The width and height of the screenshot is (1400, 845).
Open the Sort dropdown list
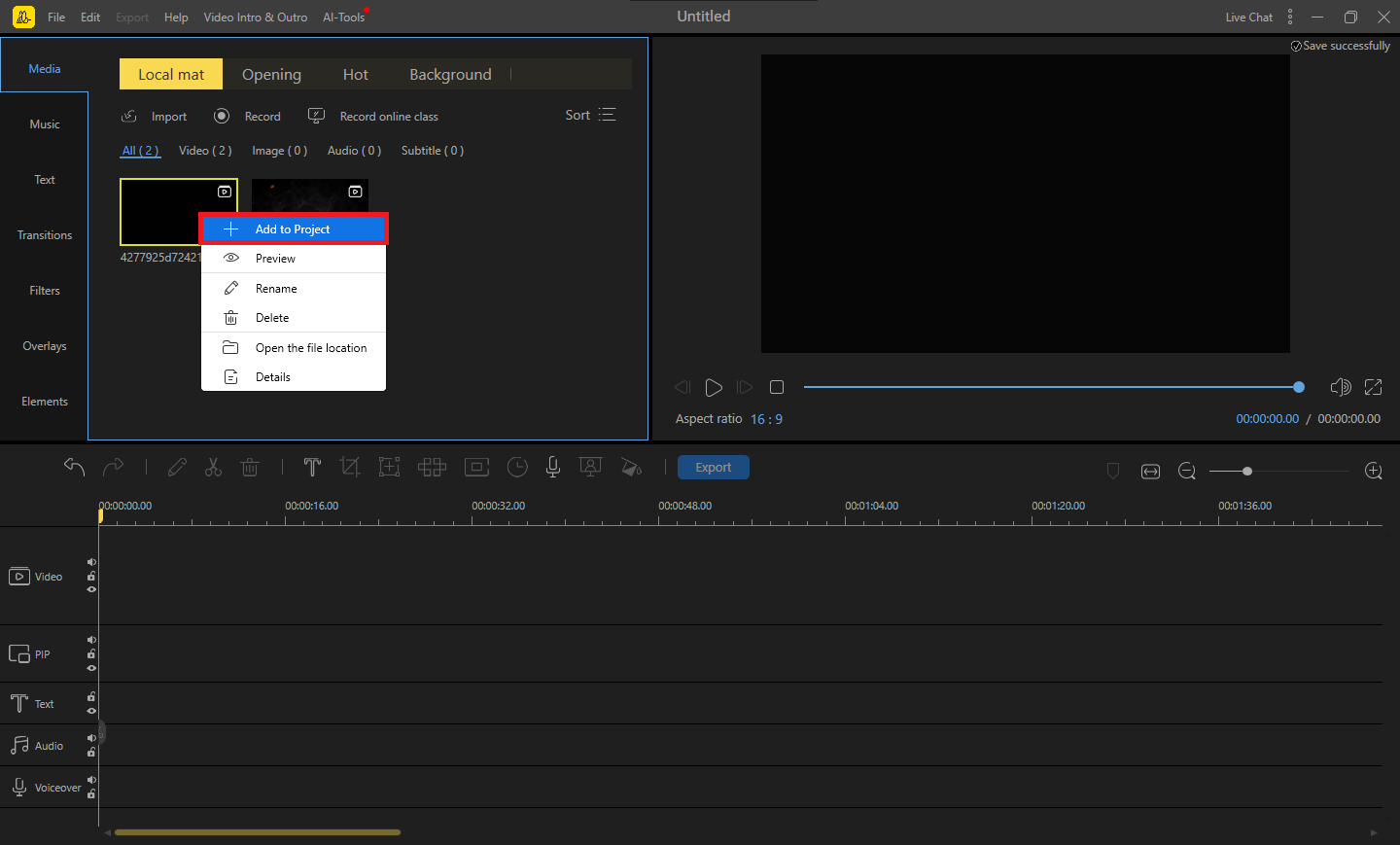click(590, 115)
